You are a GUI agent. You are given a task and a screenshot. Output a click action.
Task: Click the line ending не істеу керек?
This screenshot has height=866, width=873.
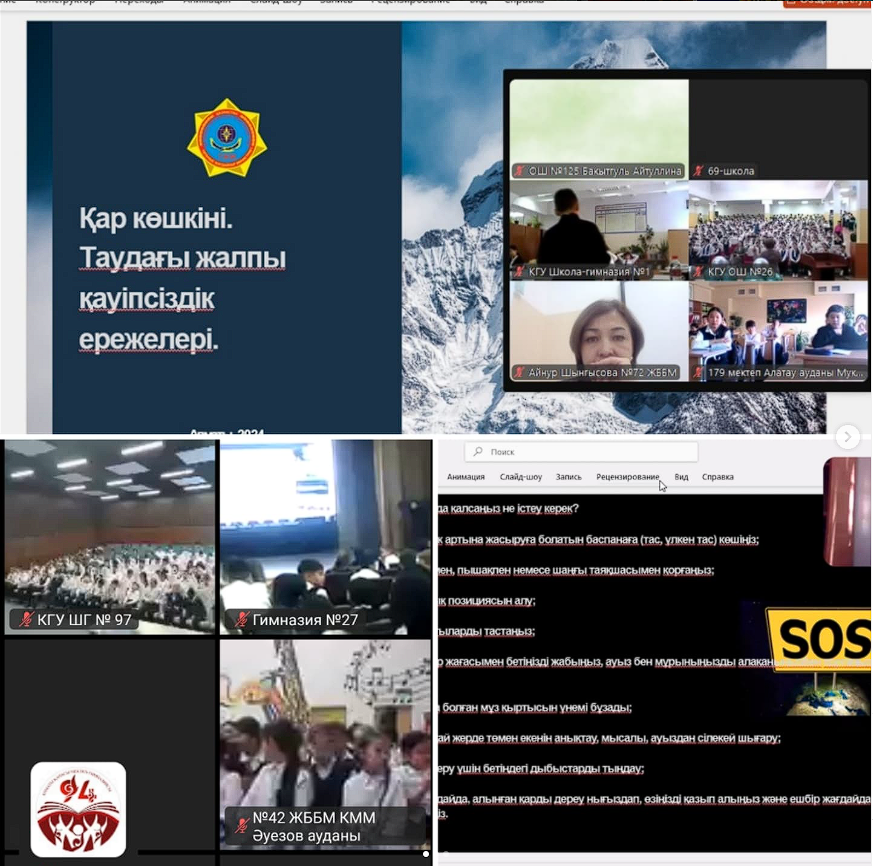508,508
